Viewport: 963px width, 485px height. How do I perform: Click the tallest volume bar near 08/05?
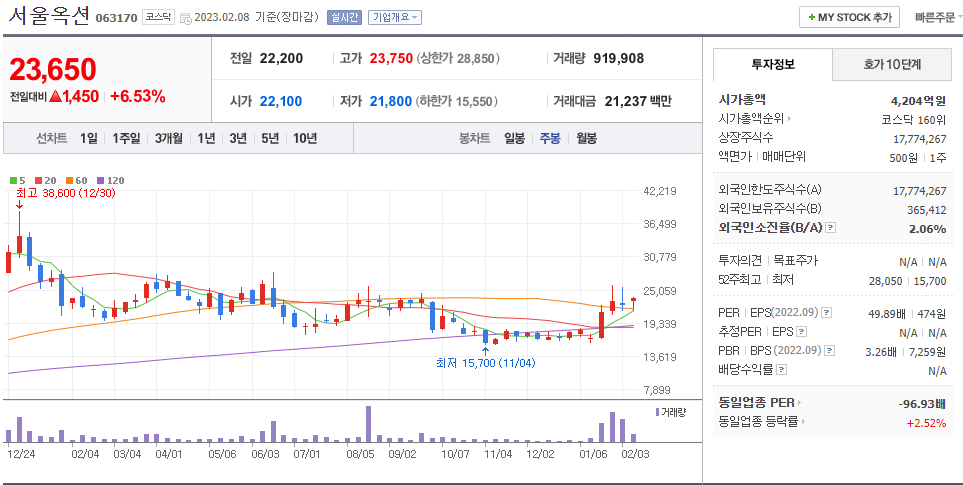pyautogui.click(x=368, y=424)
